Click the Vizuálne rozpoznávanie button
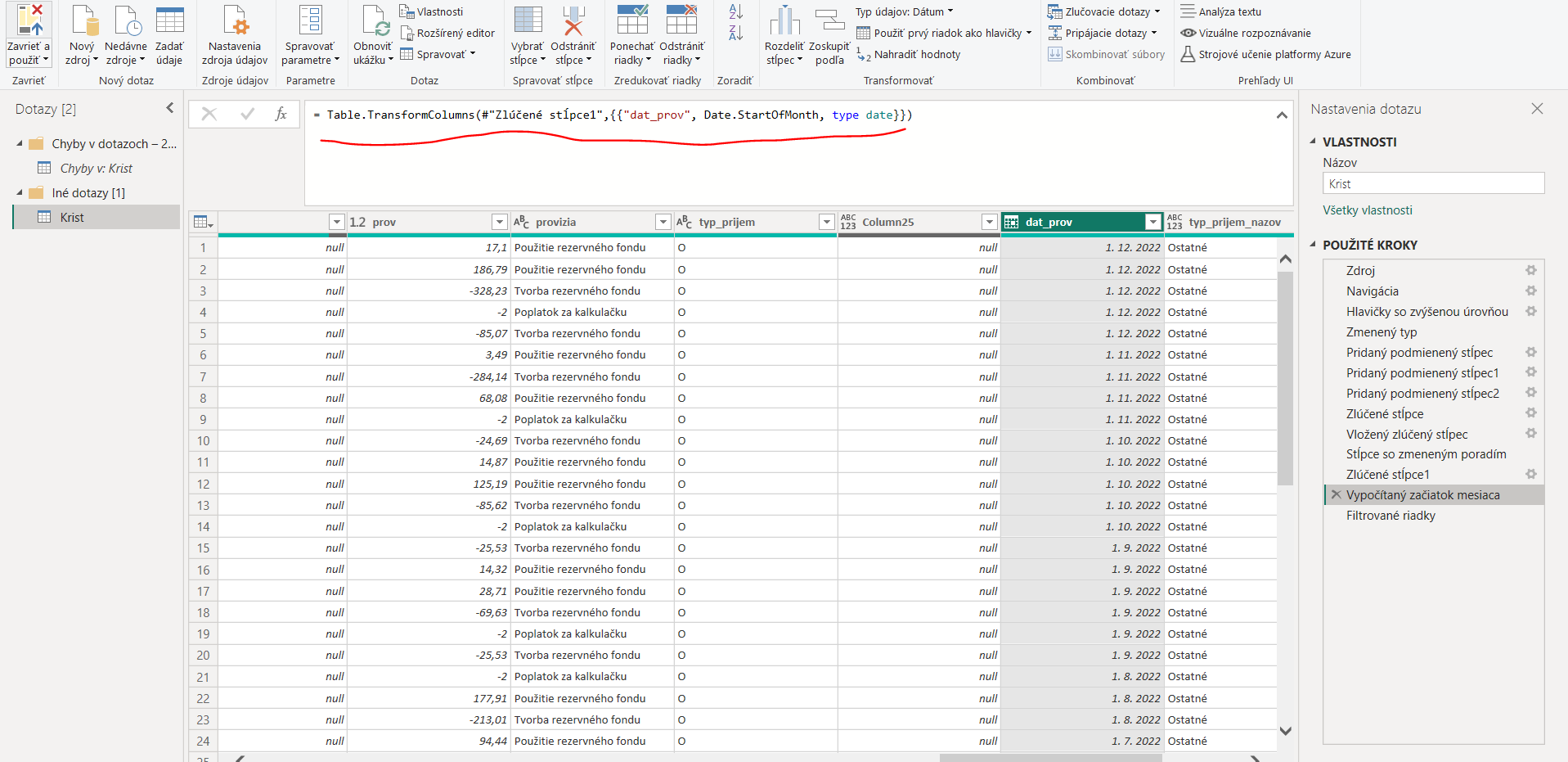Image resolution: width=1568 pixels, height=762 pixels. pyautogui.click(x=1246, y=33)
